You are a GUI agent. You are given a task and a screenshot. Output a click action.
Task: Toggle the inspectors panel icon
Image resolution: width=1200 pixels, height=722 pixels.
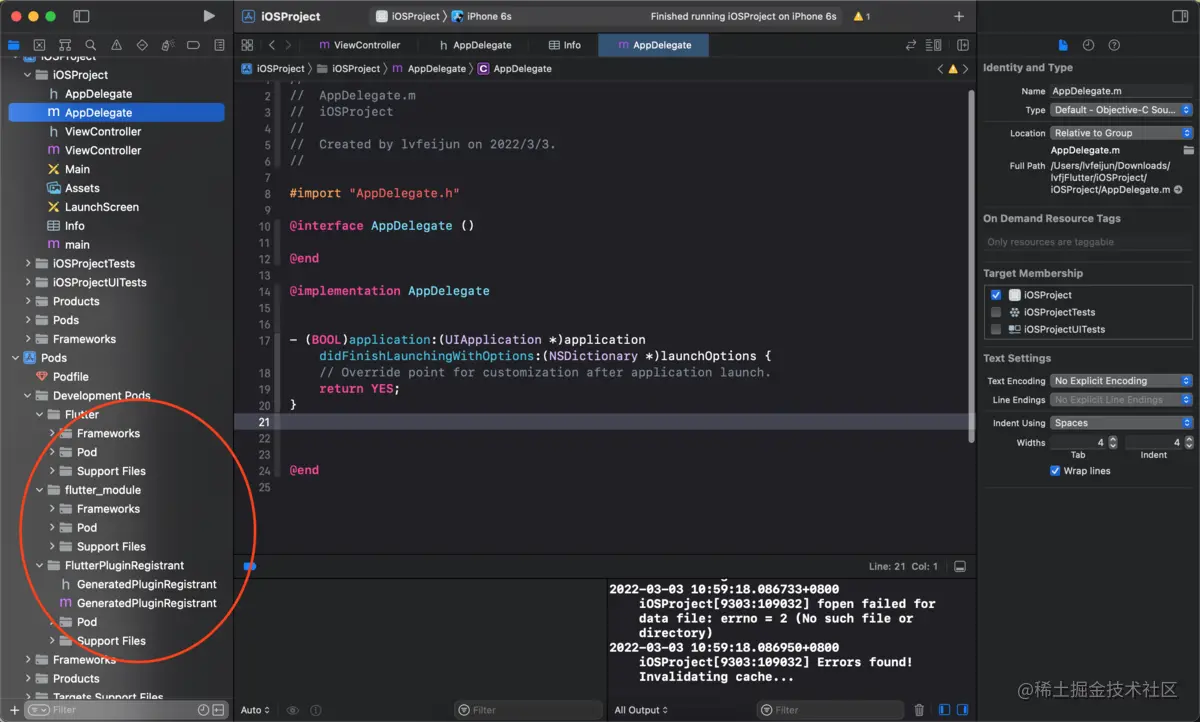(1180, 16)
